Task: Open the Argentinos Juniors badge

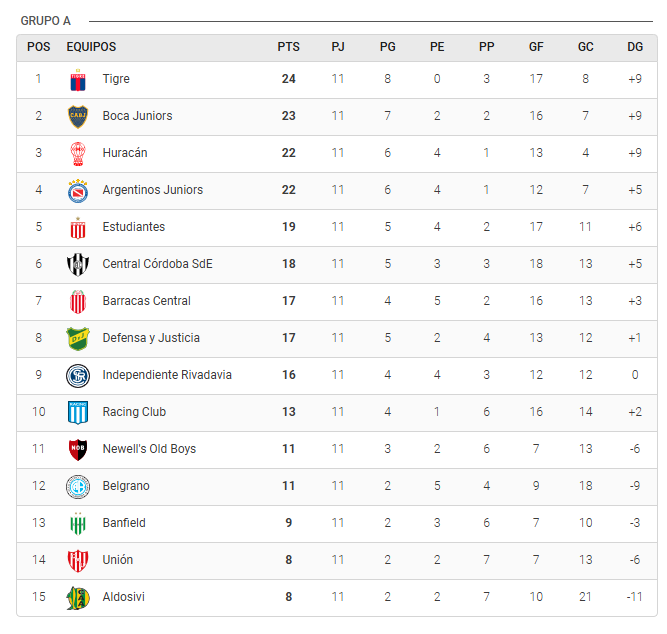Action: pos(78,191)
